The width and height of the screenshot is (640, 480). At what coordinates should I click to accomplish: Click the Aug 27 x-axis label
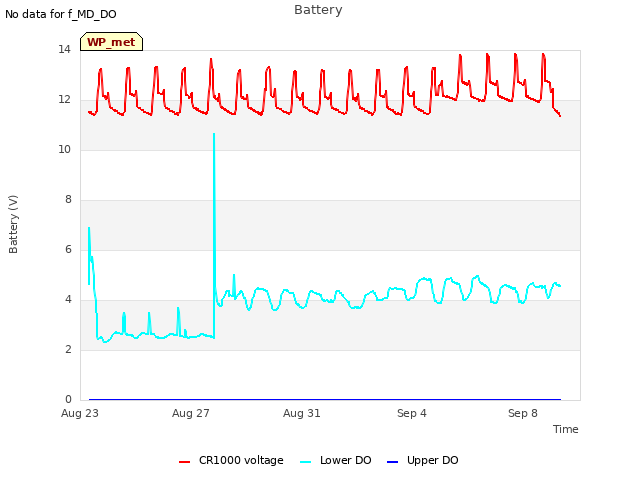pyautogui.click(x=191, y=413)
